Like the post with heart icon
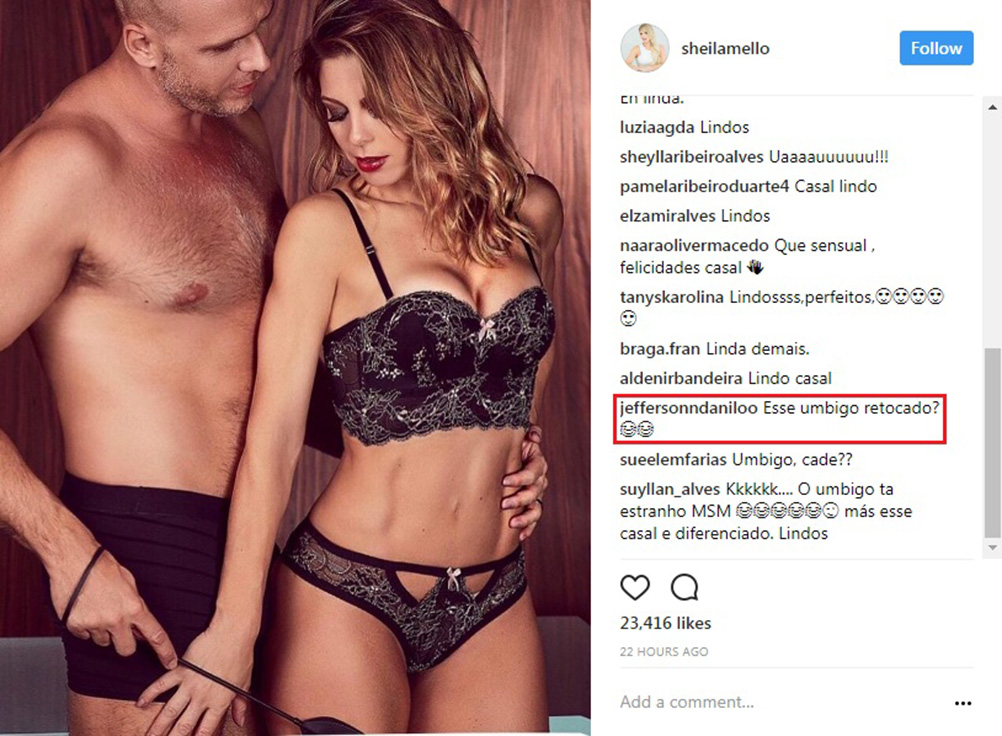Screen dimensions: 1002x736 635,587
